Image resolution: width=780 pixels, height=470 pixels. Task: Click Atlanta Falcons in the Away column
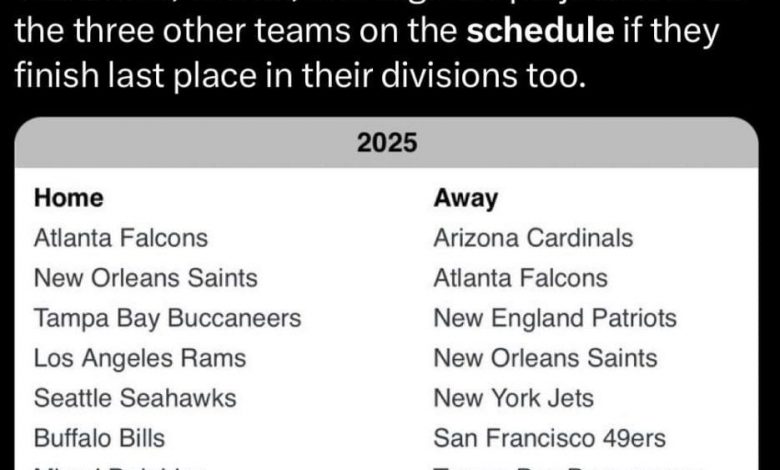tap(520, 278)
